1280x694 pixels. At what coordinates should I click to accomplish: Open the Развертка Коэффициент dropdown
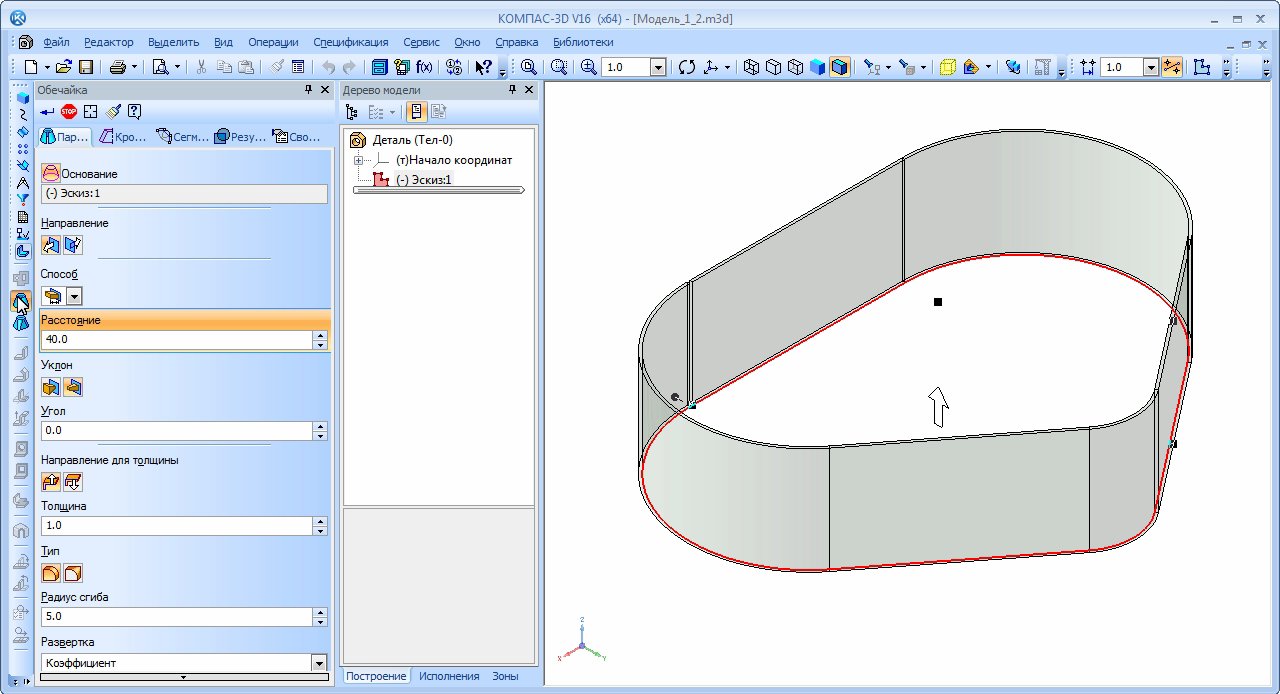[319, 663]
